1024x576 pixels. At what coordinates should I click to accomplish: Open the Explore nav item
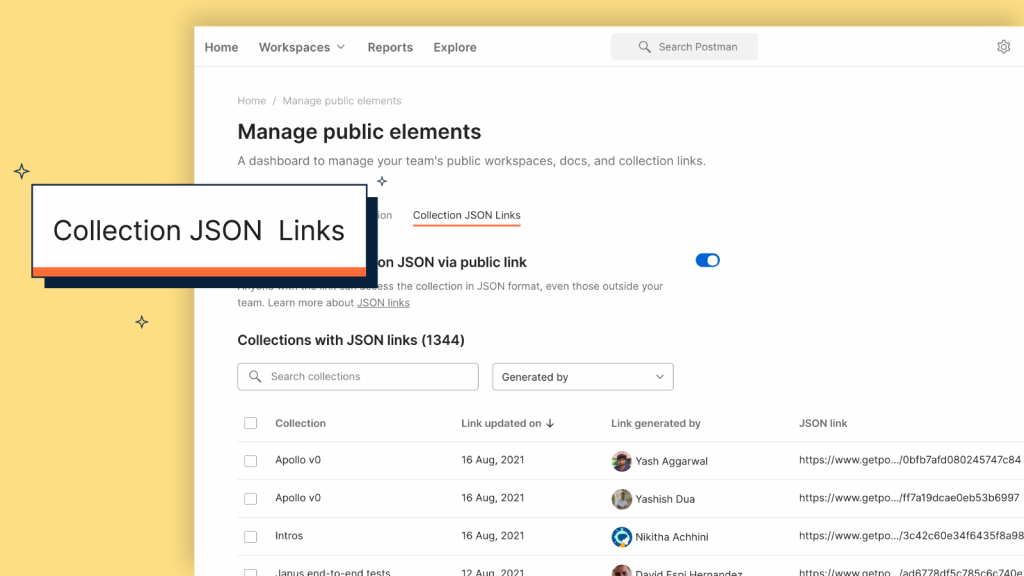click(455, 47)
